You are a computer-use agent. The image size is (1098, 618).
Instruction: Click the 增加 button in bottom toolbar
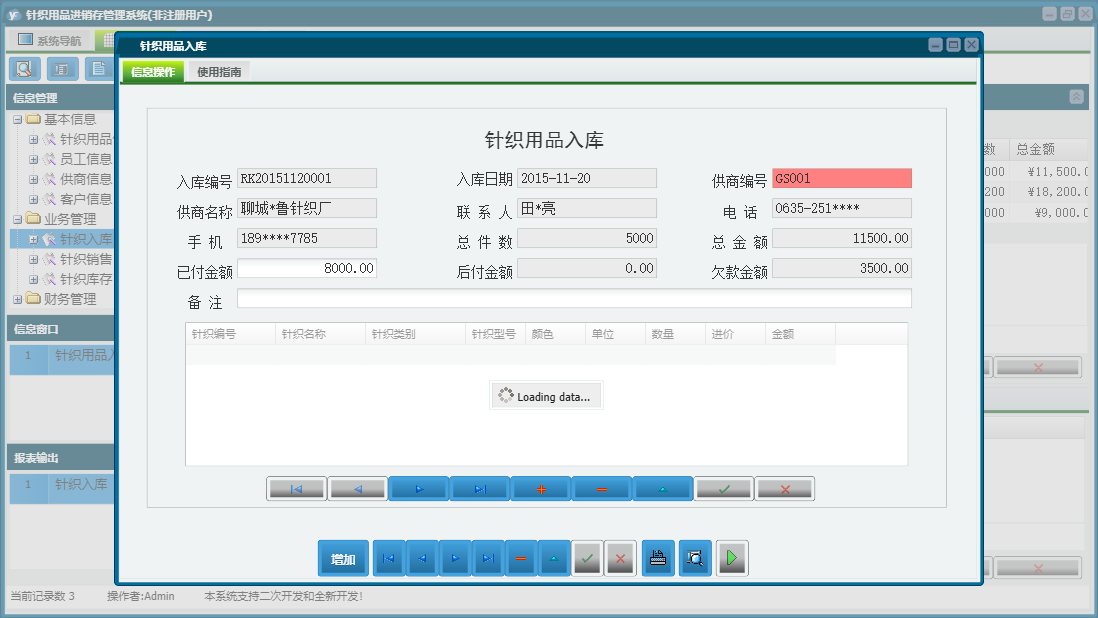point(343,559)
